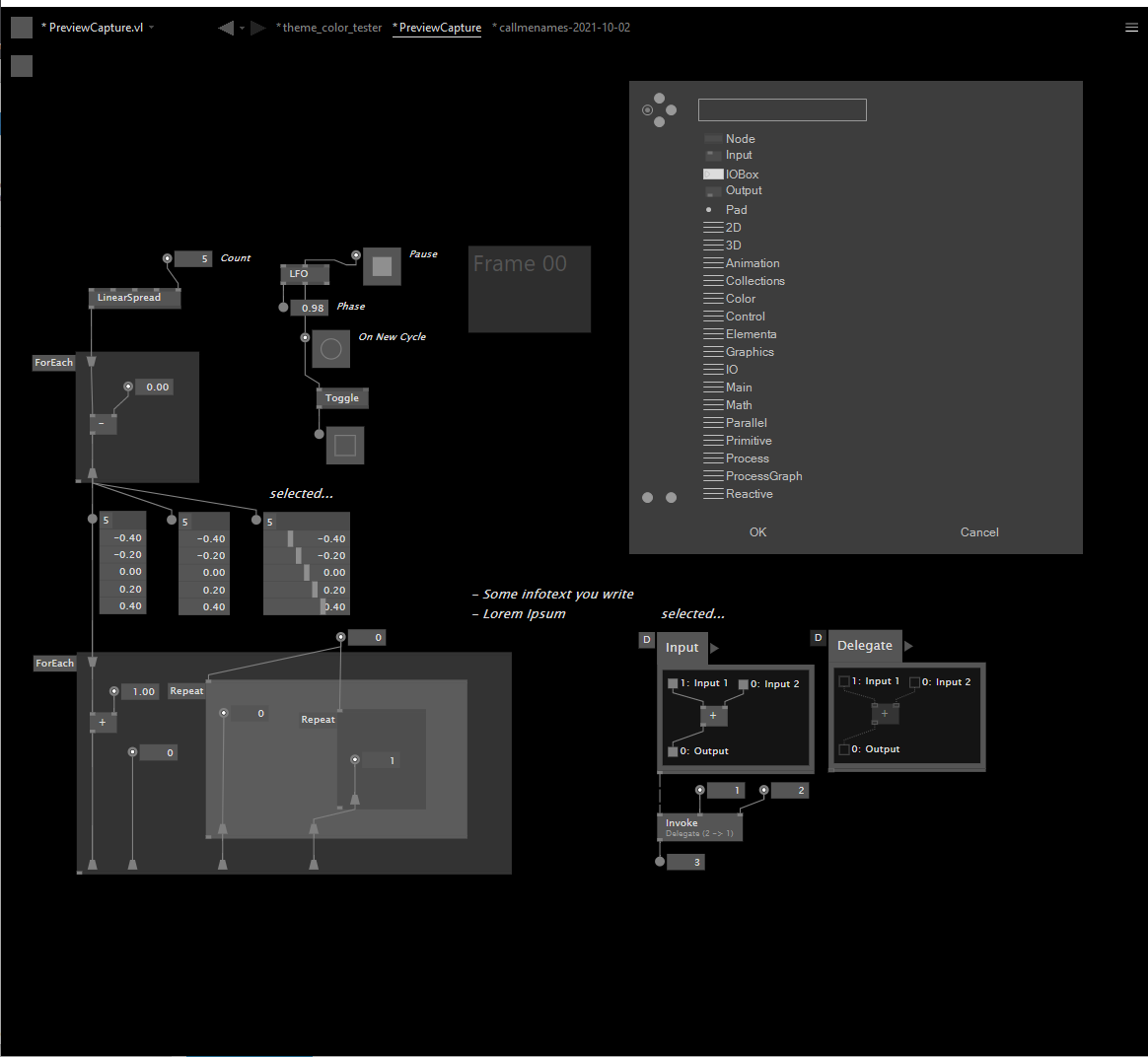The height and width of the screenshot is (1057, 1148).
Task: Click the D badge beside Delegate patch
Action: click(x=818, y=638)
